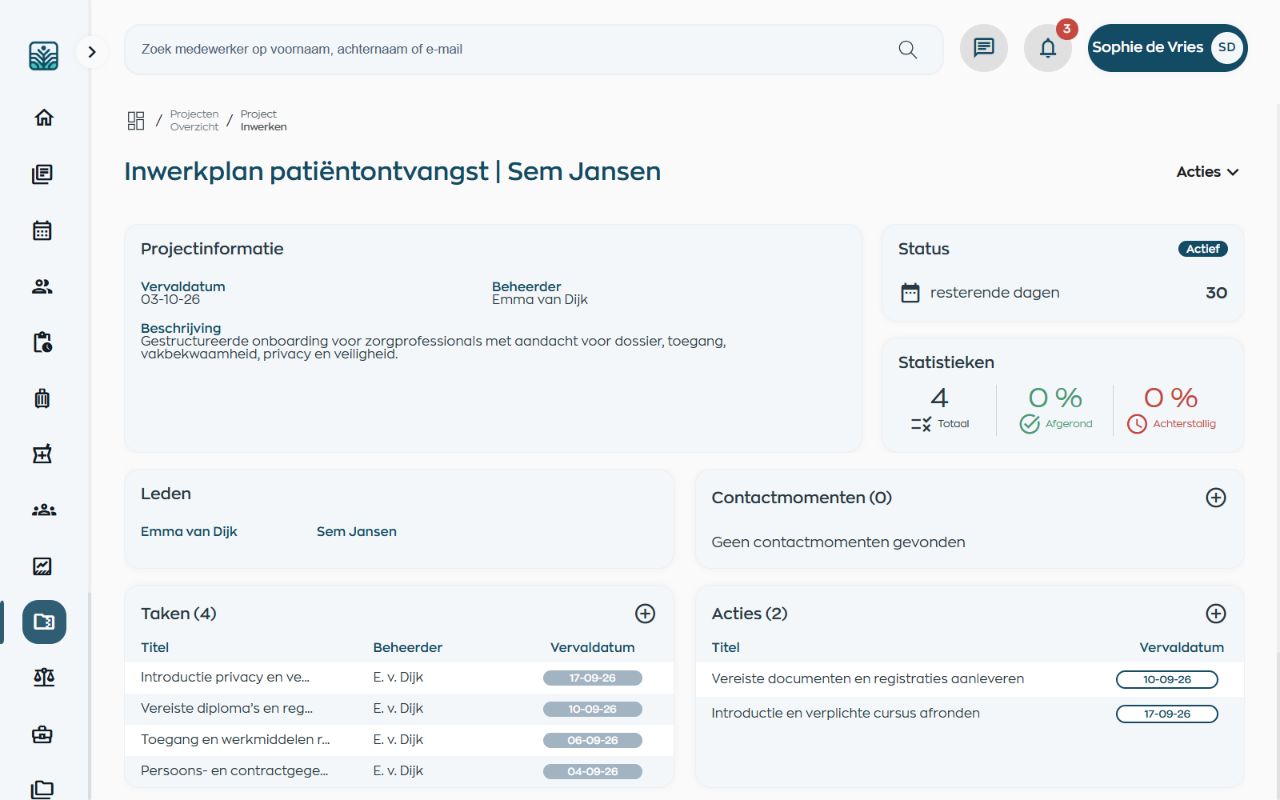Open the calendar icon in sidebar
The image size is (1280, 800).
click(x=43, y=231)
